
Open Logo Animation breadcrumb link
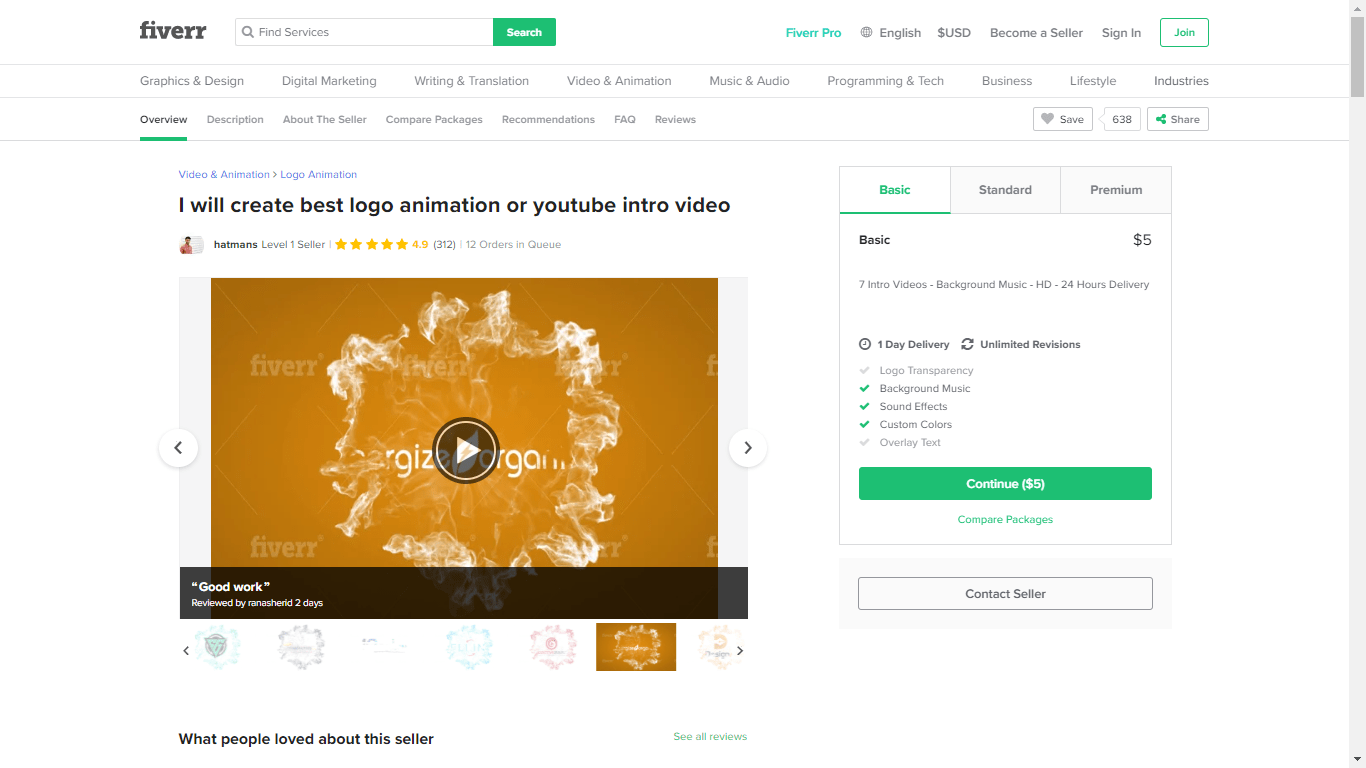tap(318, 174)
